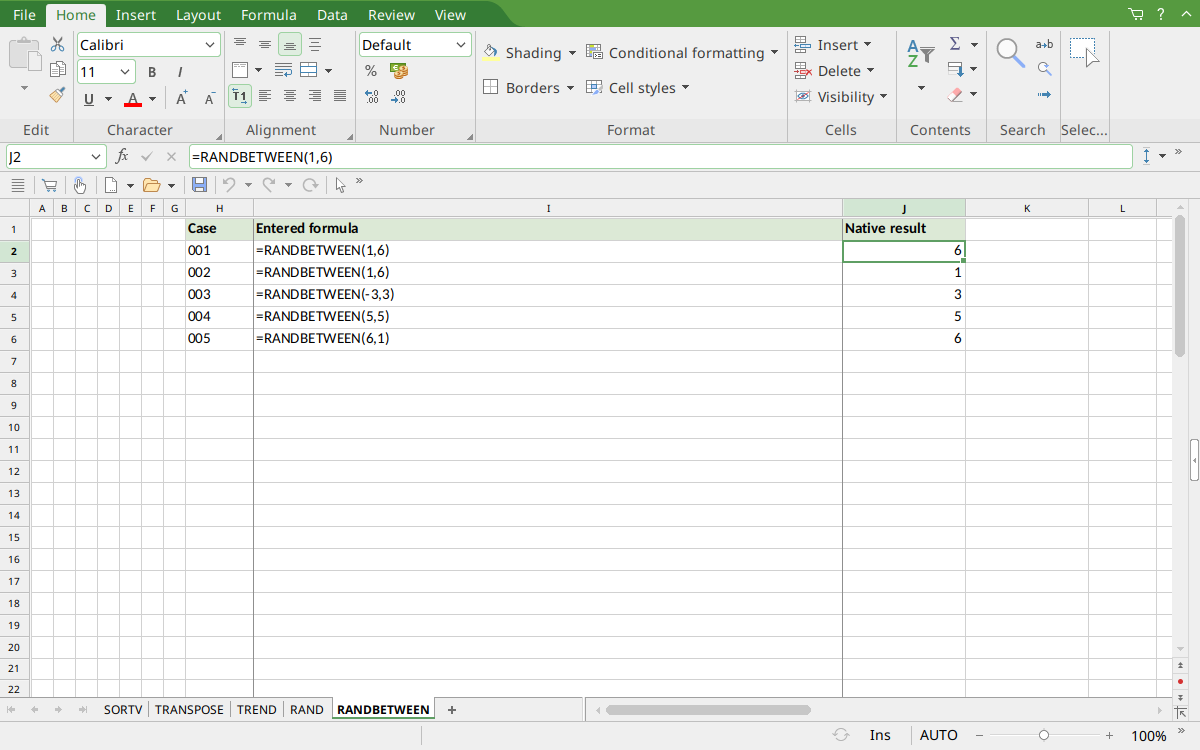Apply percent number format
This screenshot has width=1200, height=750.
(x=371, y=71)
